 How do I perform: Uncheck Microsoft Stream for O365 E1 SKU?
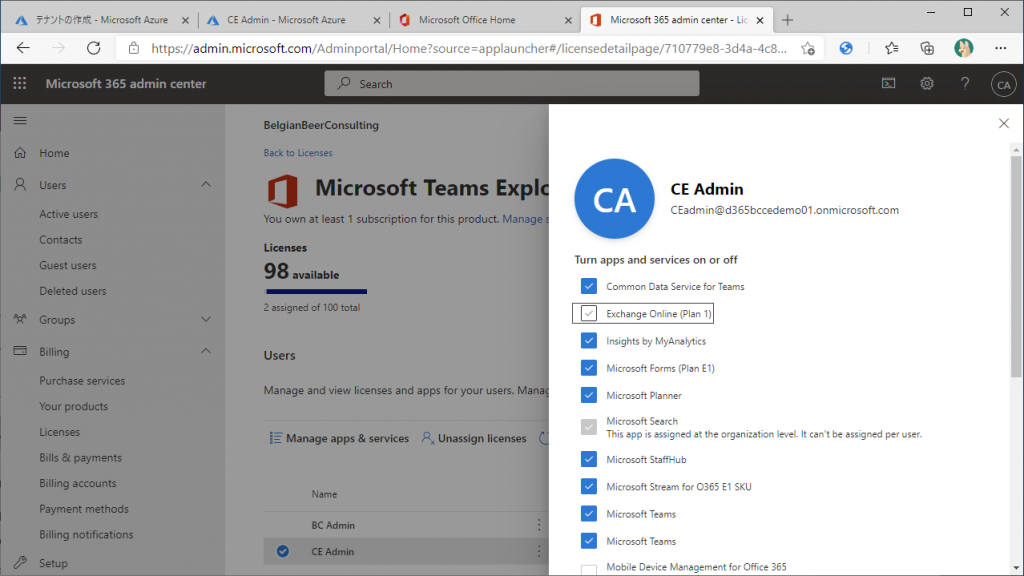[588, 487]
